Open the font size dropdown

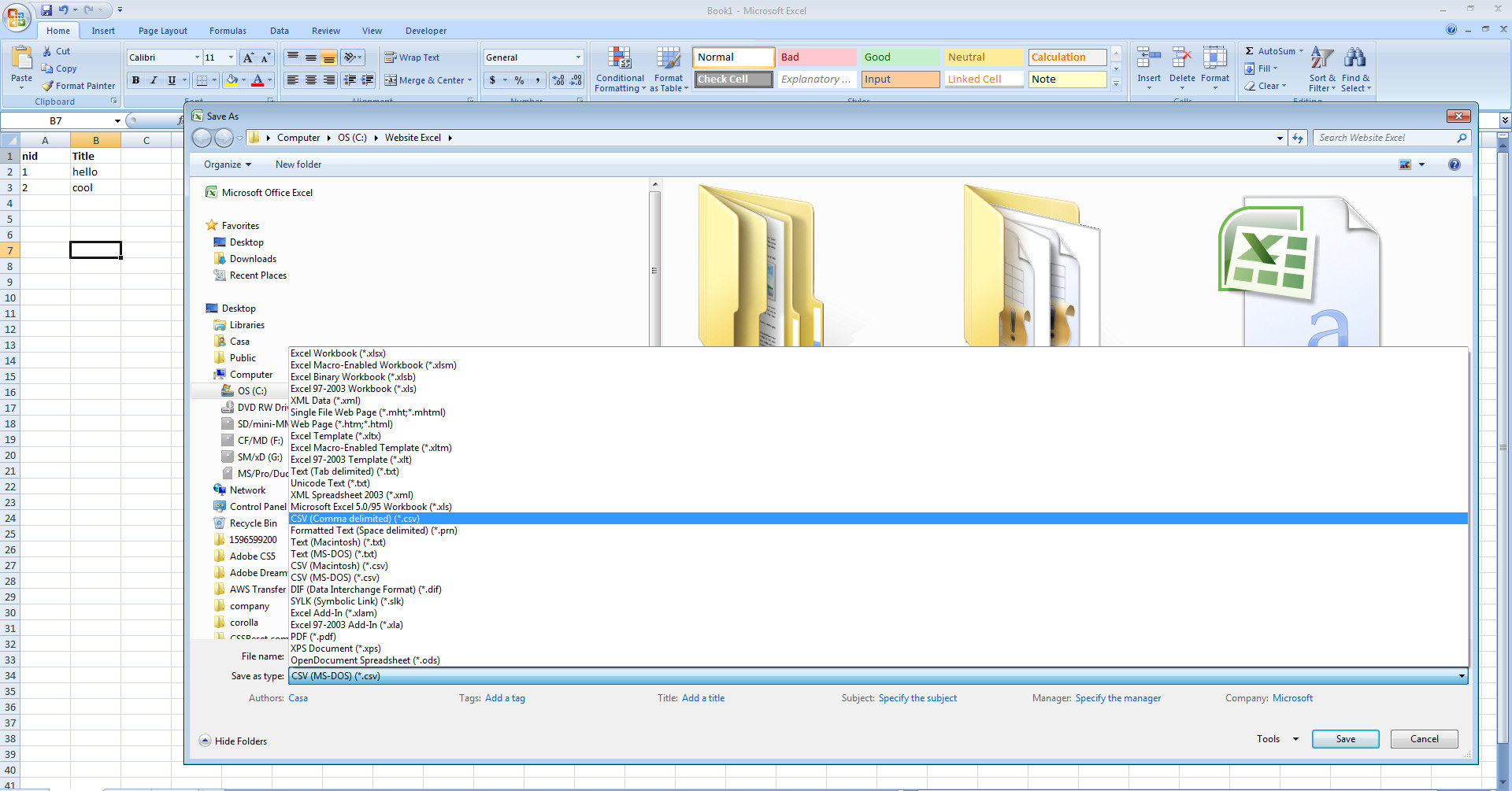click(x=231, y=57)
